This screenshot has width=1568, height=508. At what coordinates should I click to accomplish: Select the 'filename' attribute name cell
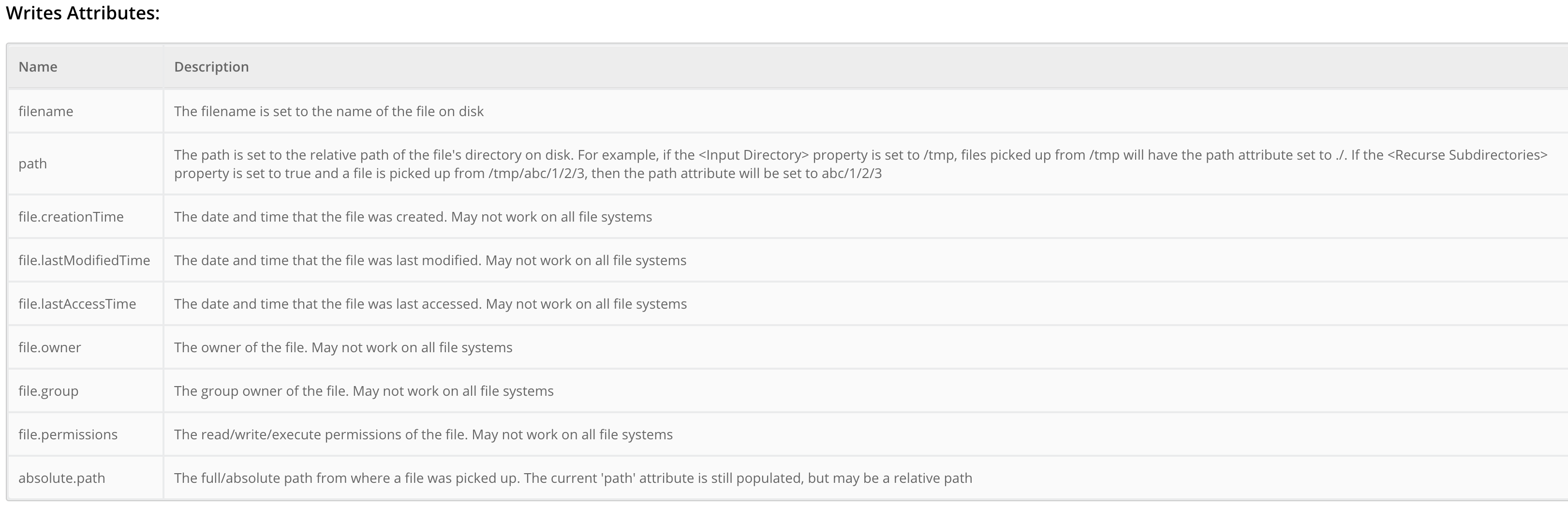coord(45,111)
